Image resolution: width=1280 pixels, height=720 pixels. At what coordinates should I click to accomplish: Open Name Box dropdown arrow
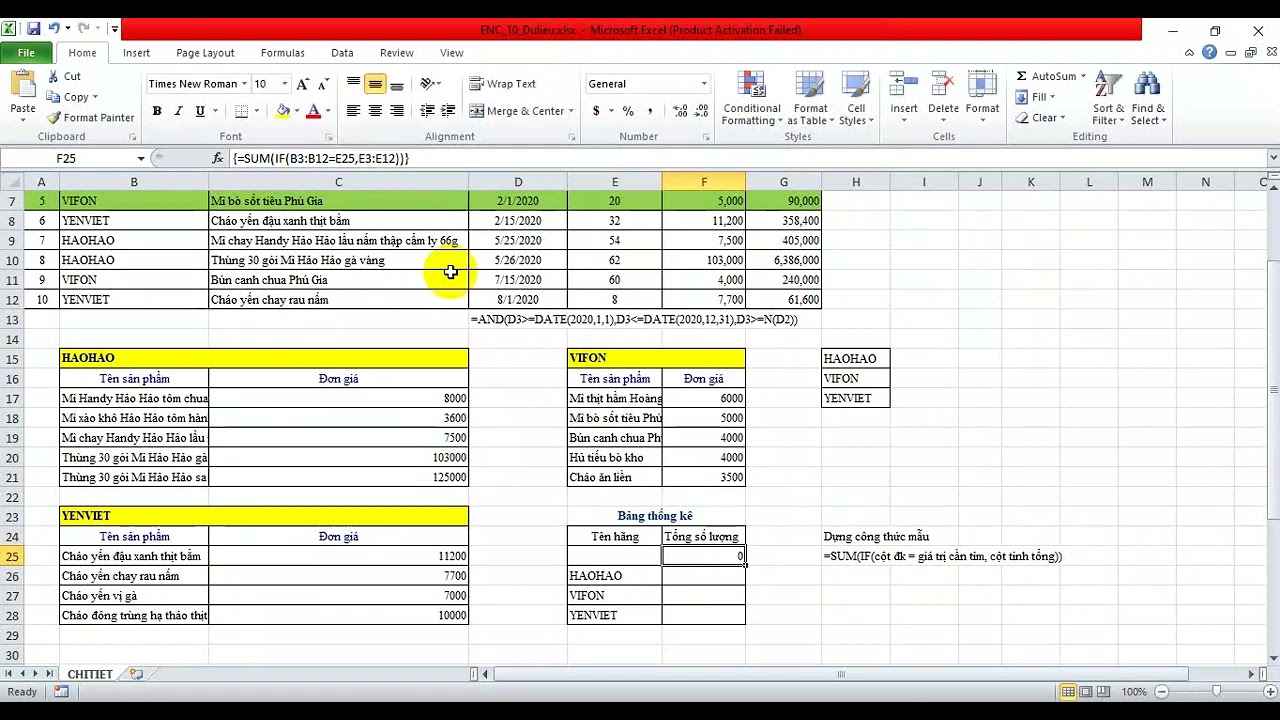point(141,158)
